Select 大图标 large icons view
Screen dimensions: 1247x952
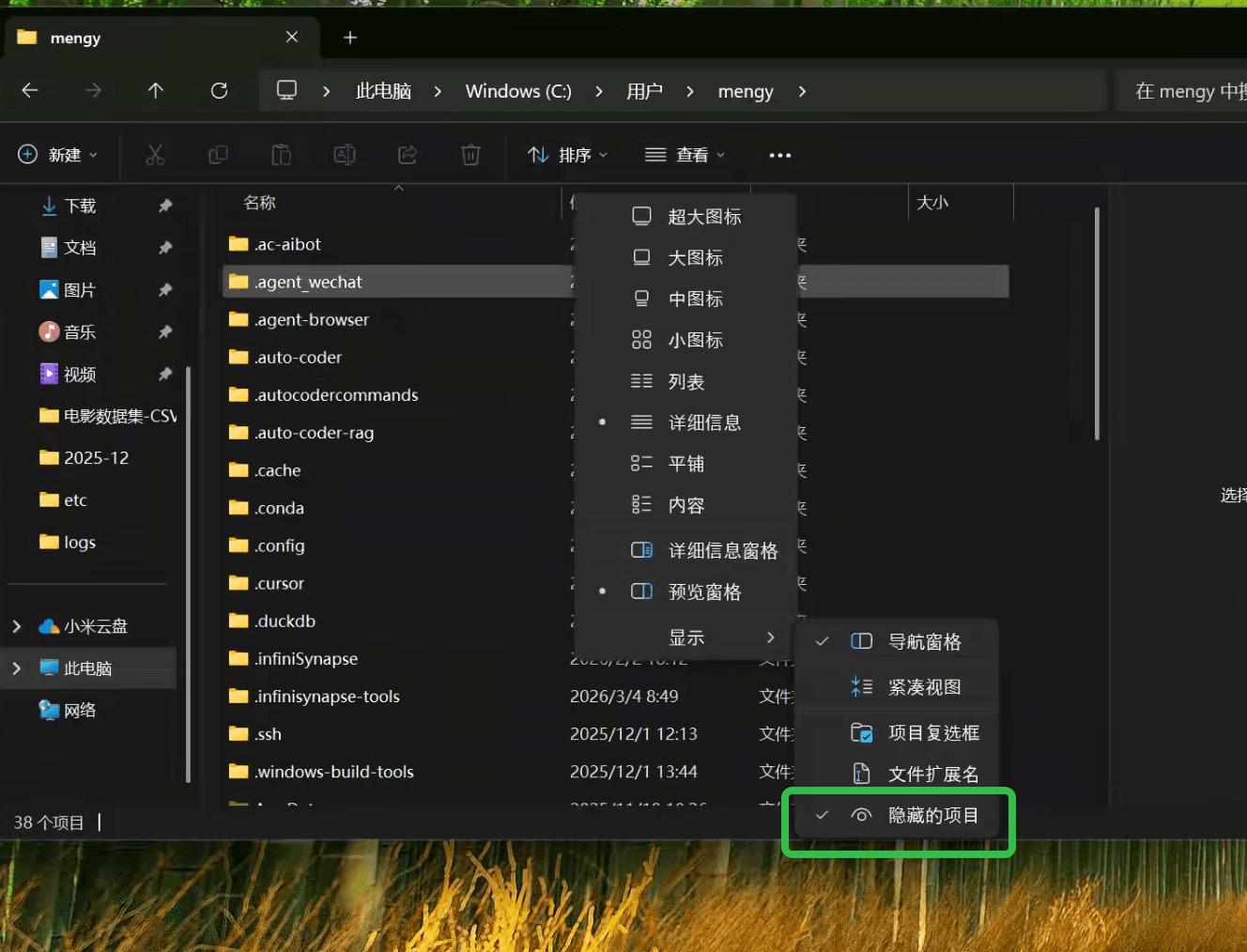coord(695,258)
